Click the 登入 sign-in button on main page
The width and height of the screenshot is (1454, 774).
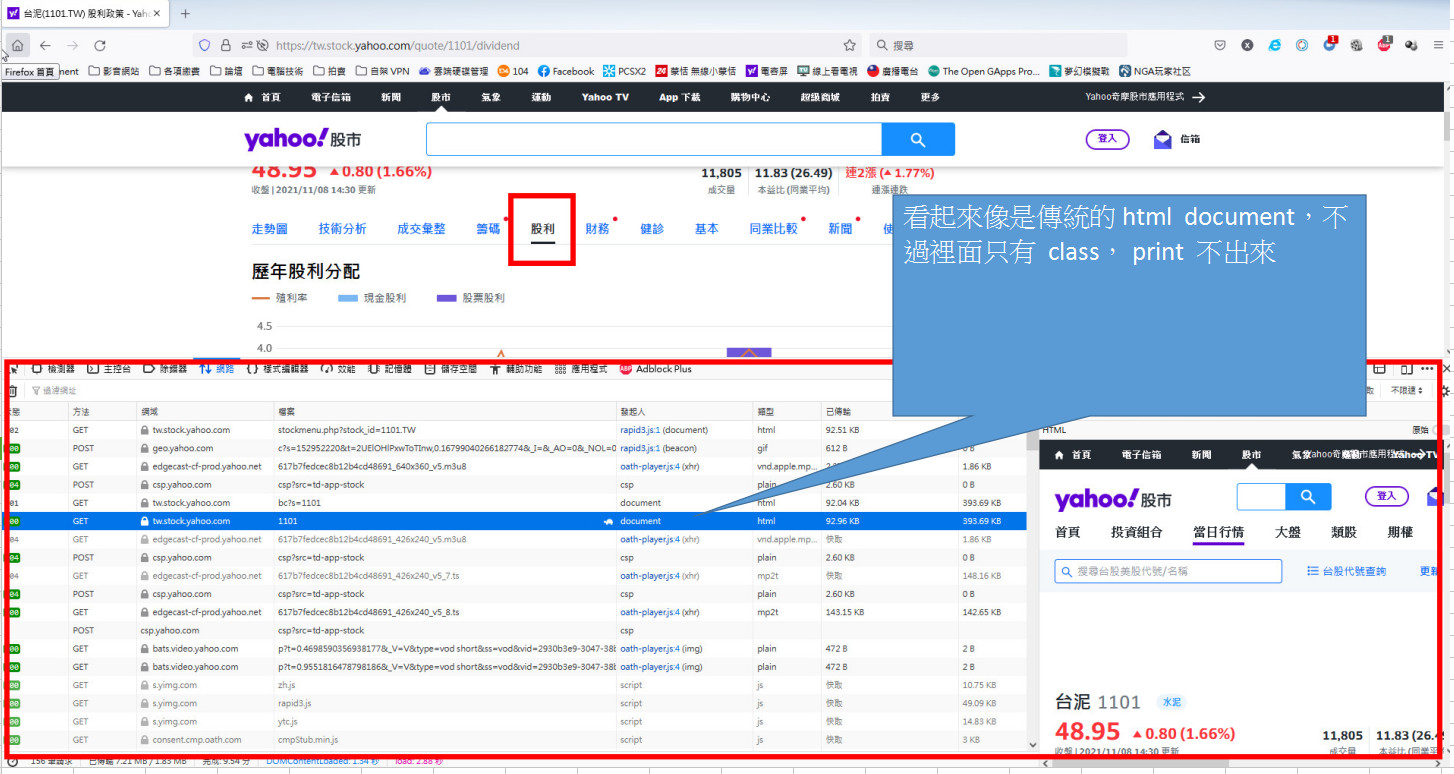(x=1107, y=139)
